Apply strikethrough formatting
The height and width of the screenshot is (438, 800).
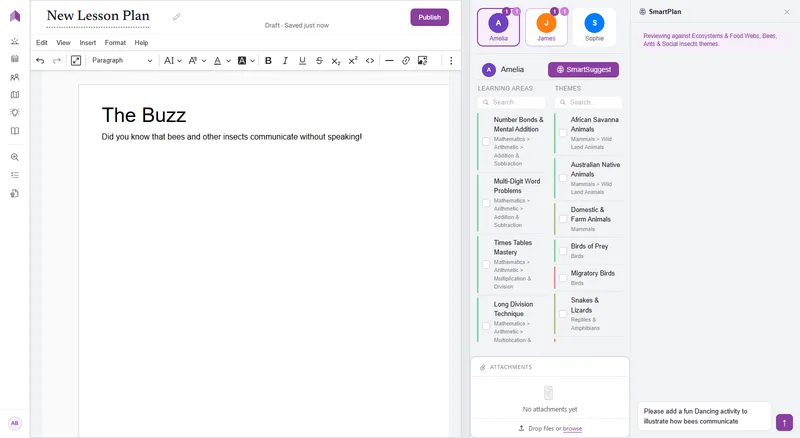(319, 61)
